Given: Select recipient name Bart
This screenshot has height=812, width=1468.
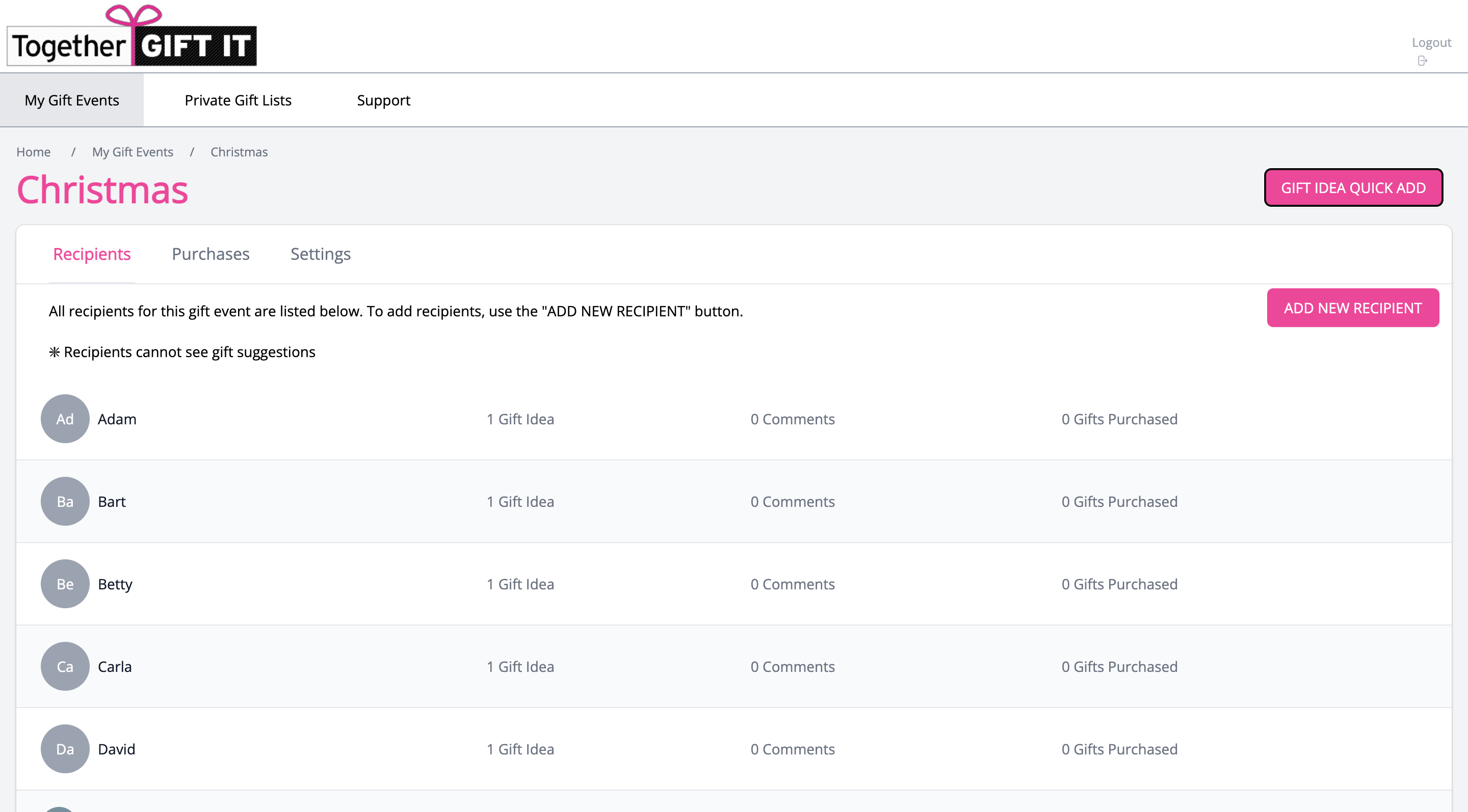Looking at the screenshot, I should pos(112,502).
